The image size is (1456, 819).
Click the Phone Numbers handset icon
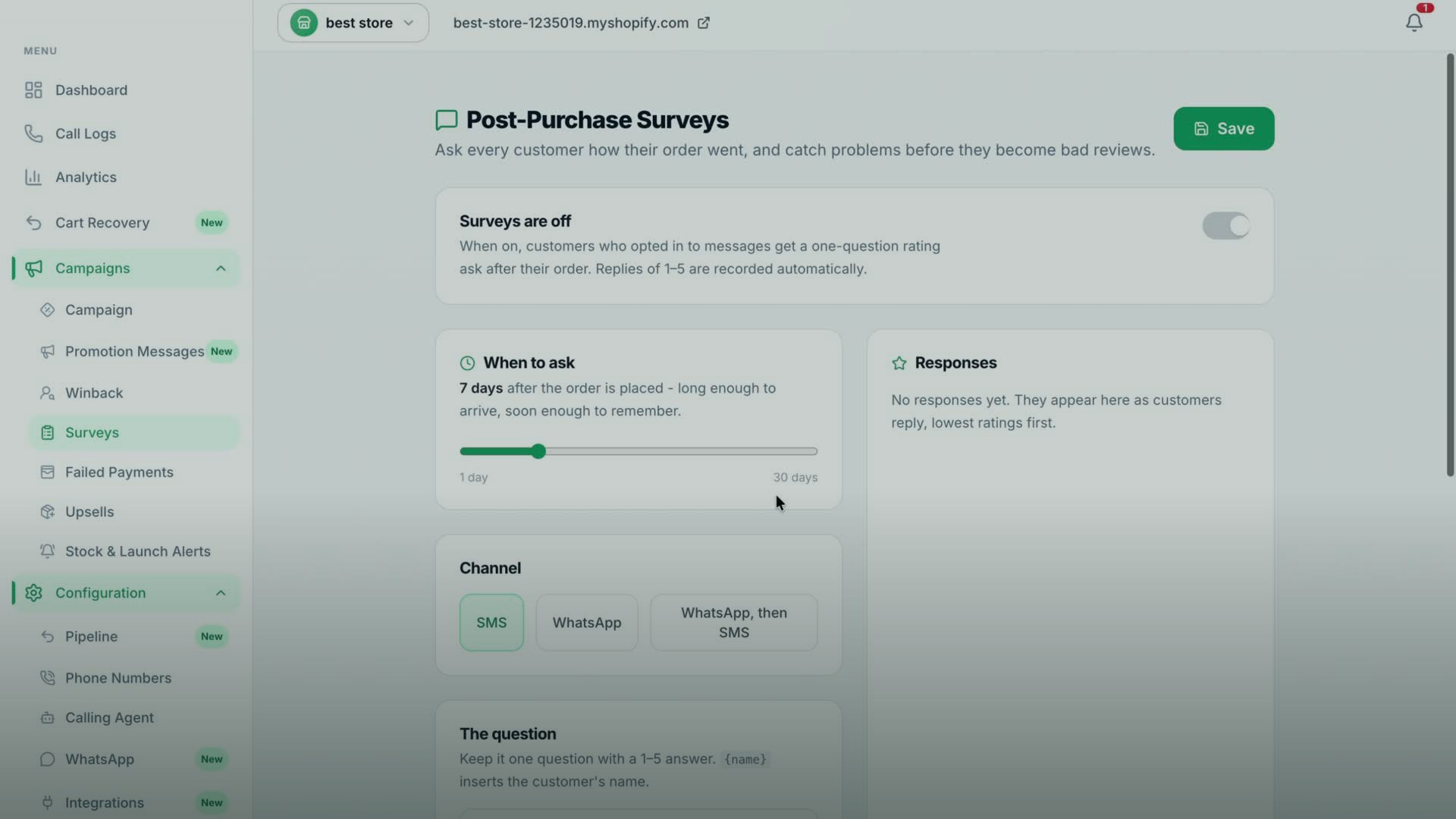coord(47,678)
